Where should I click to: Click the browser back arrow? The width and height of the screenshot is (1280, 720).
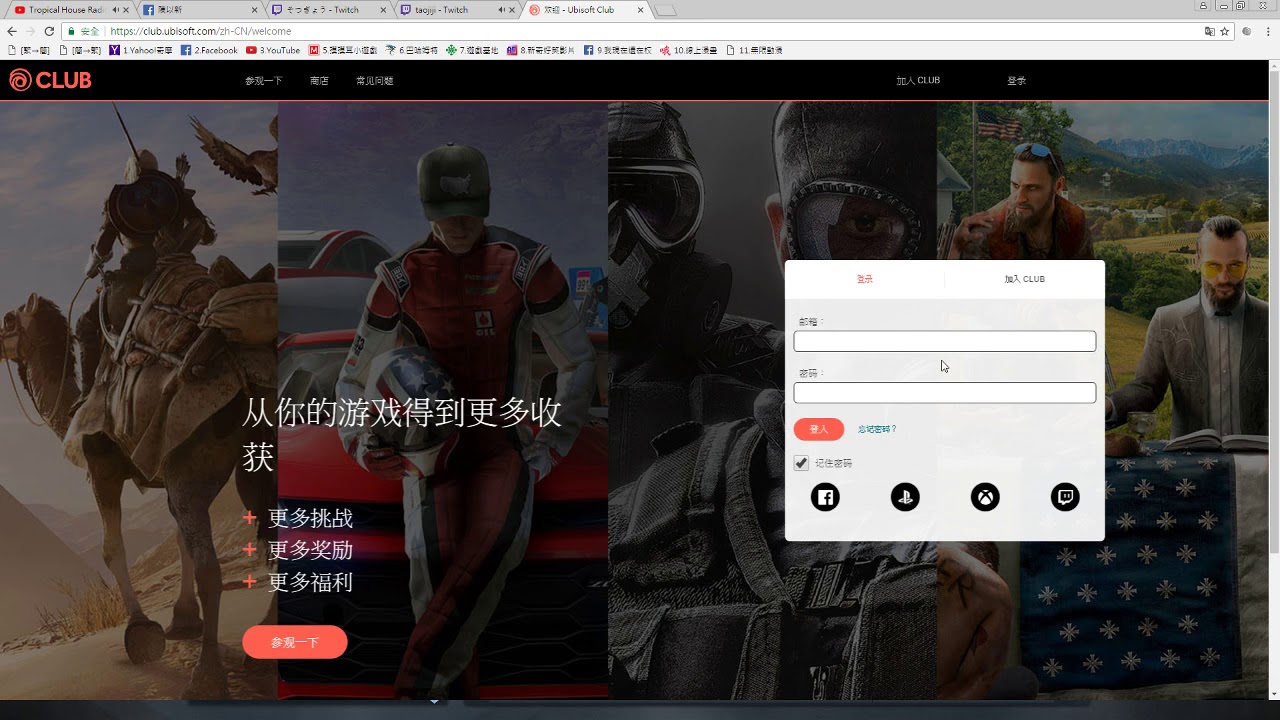(x=11, y=31)
